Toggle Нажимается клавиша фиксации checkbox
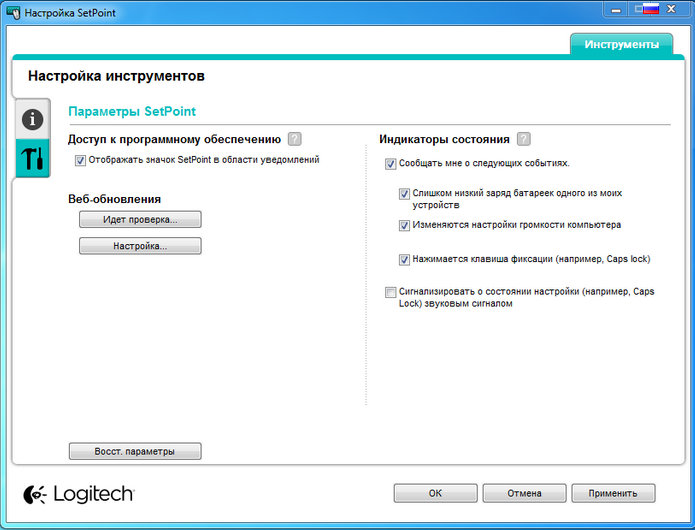695x530 pixels. [x=404, y=260]
